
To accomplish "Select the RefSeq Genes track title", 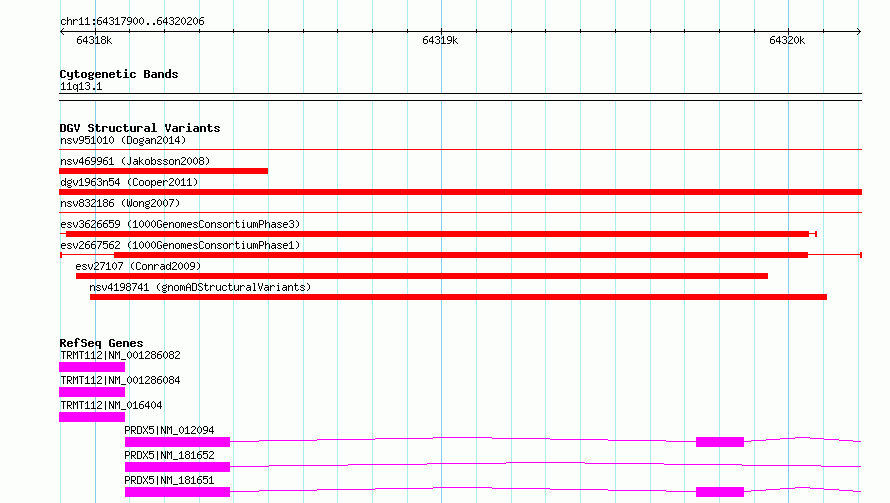I will coord(102,343).
